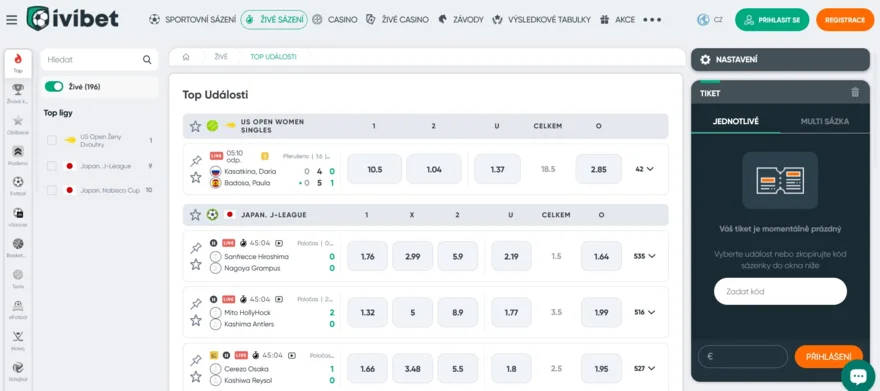Screen dimensions: 880x391
Task: Pin the Mito HollyHock match
Action: (x=195, y=304)
